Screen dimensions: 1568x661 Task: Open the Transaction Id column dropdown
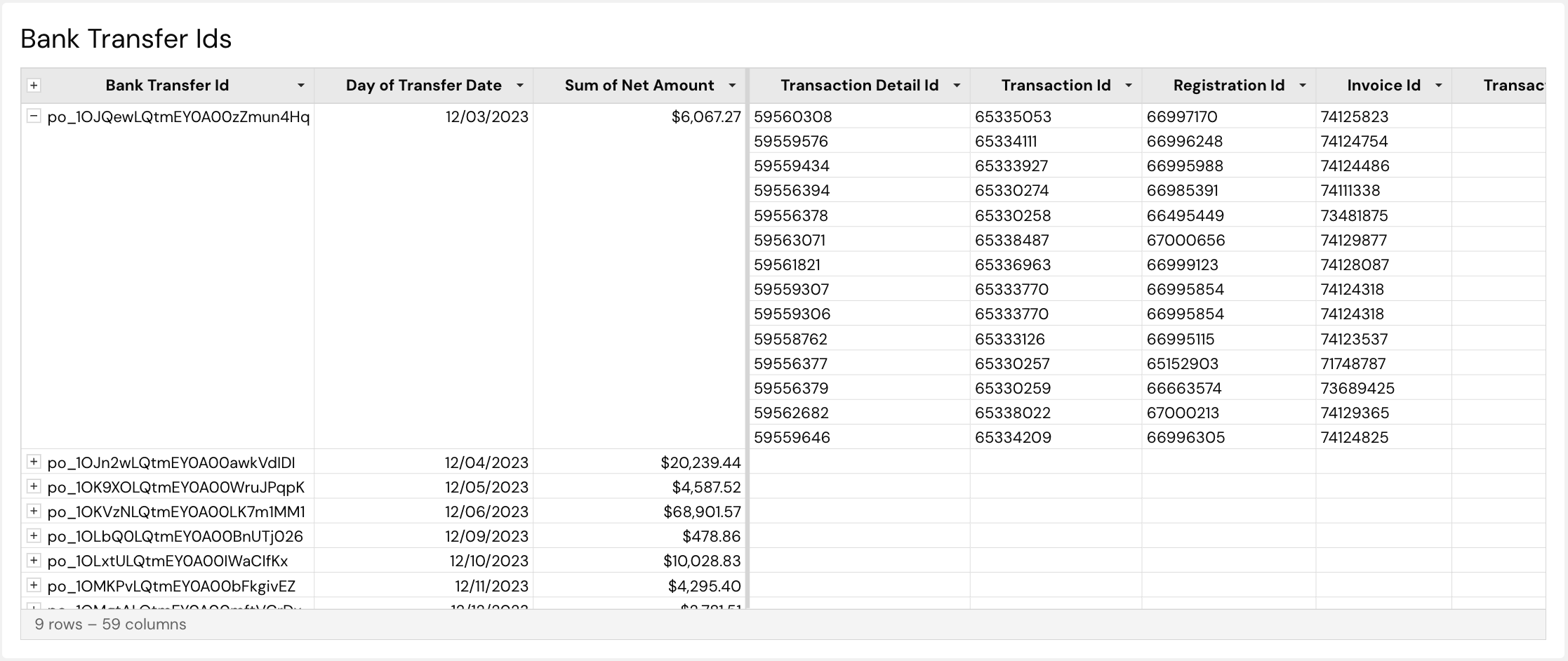1129,85
